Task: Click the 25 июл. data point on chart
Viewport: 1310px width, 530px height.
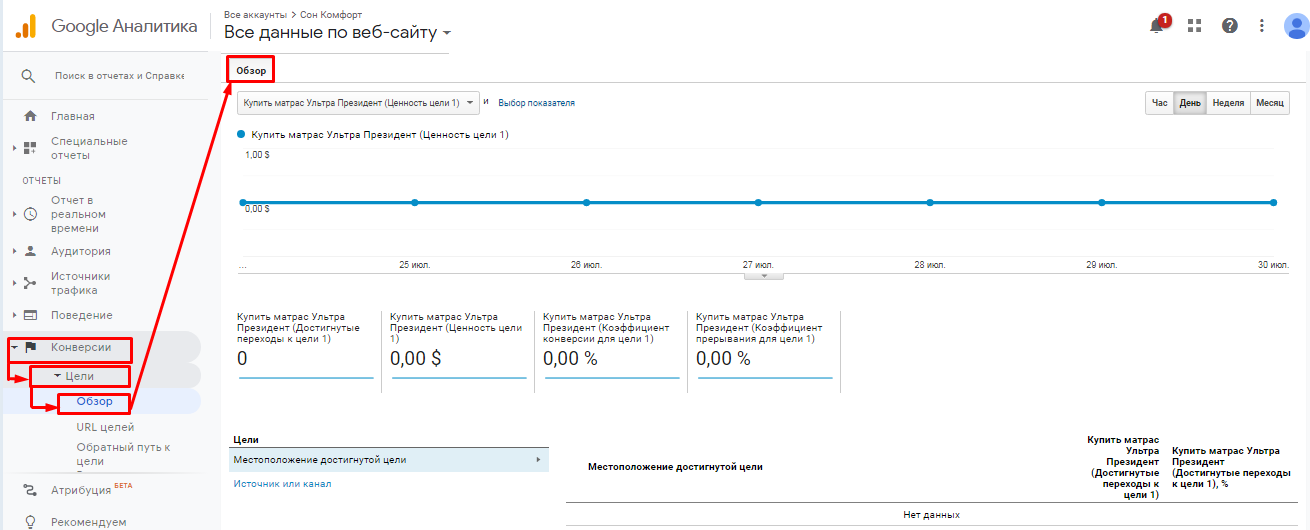Action: [x=414, y=202]
